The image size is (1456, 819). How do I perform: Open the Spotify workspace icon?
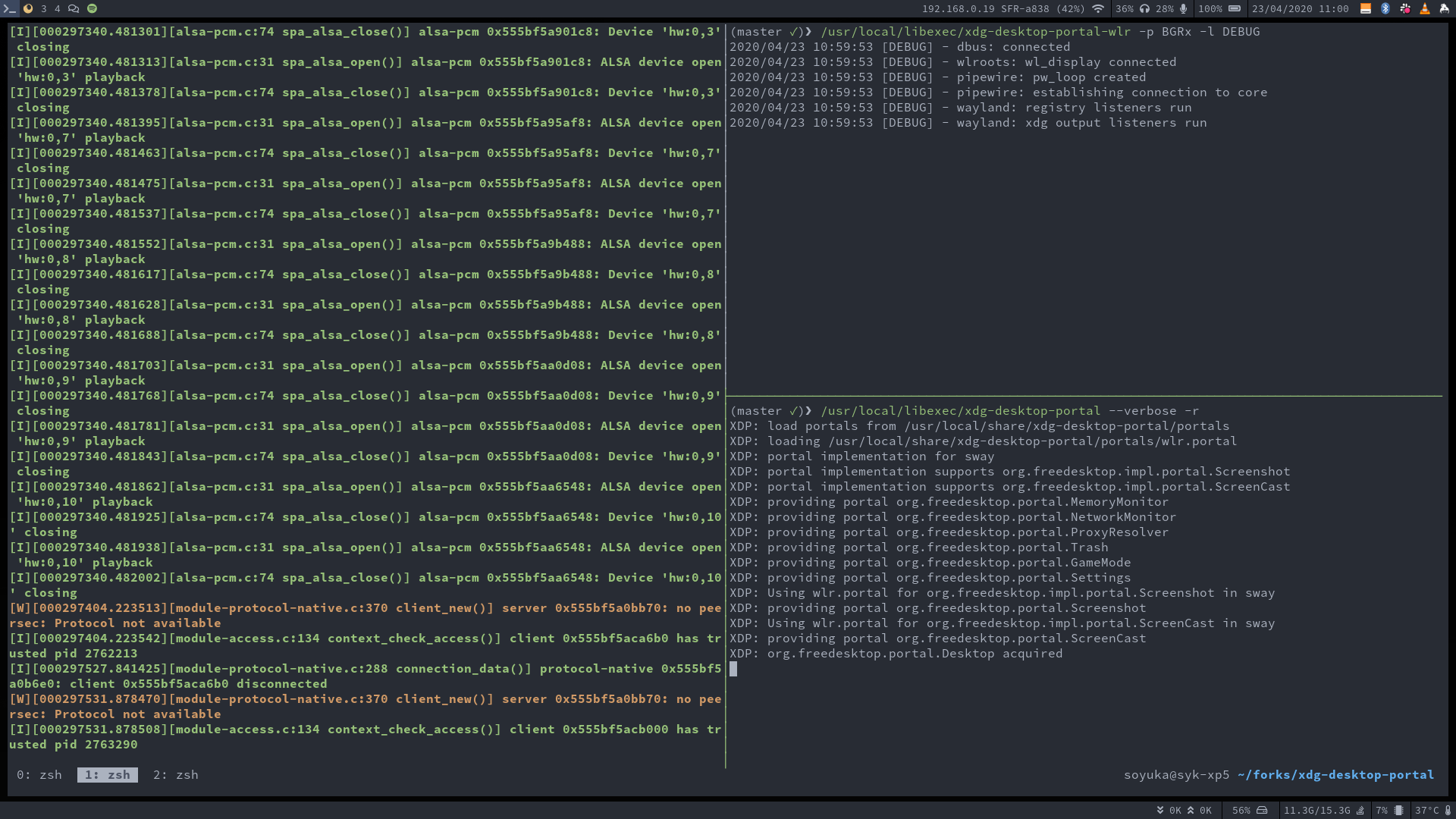92,9
